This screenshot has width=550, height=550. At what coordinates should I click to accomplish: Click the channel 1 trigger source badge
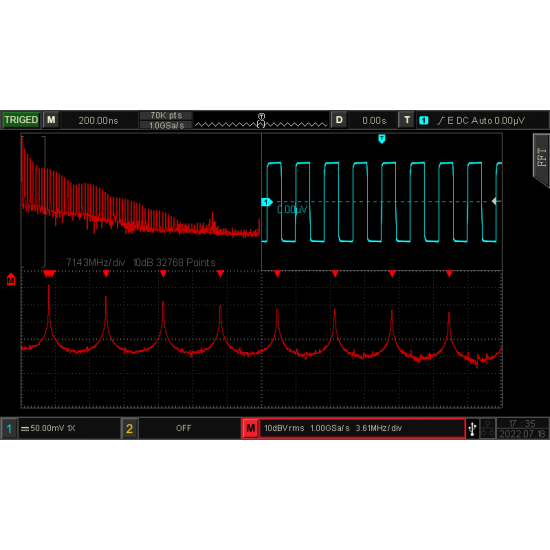tap(424, 120)
